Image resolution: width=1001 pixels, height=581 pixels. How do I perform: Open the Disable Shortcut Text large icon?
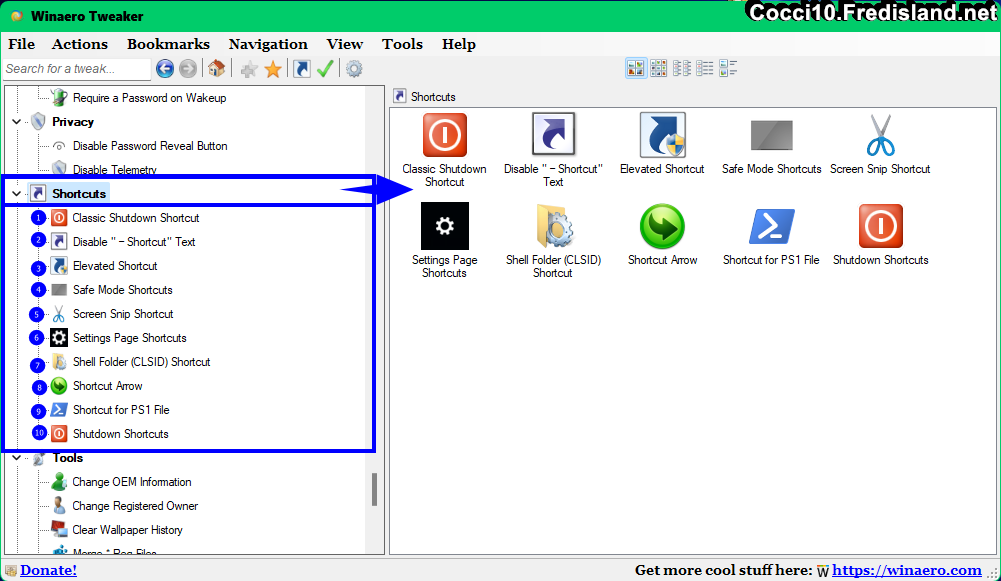[x=553, y=134]
